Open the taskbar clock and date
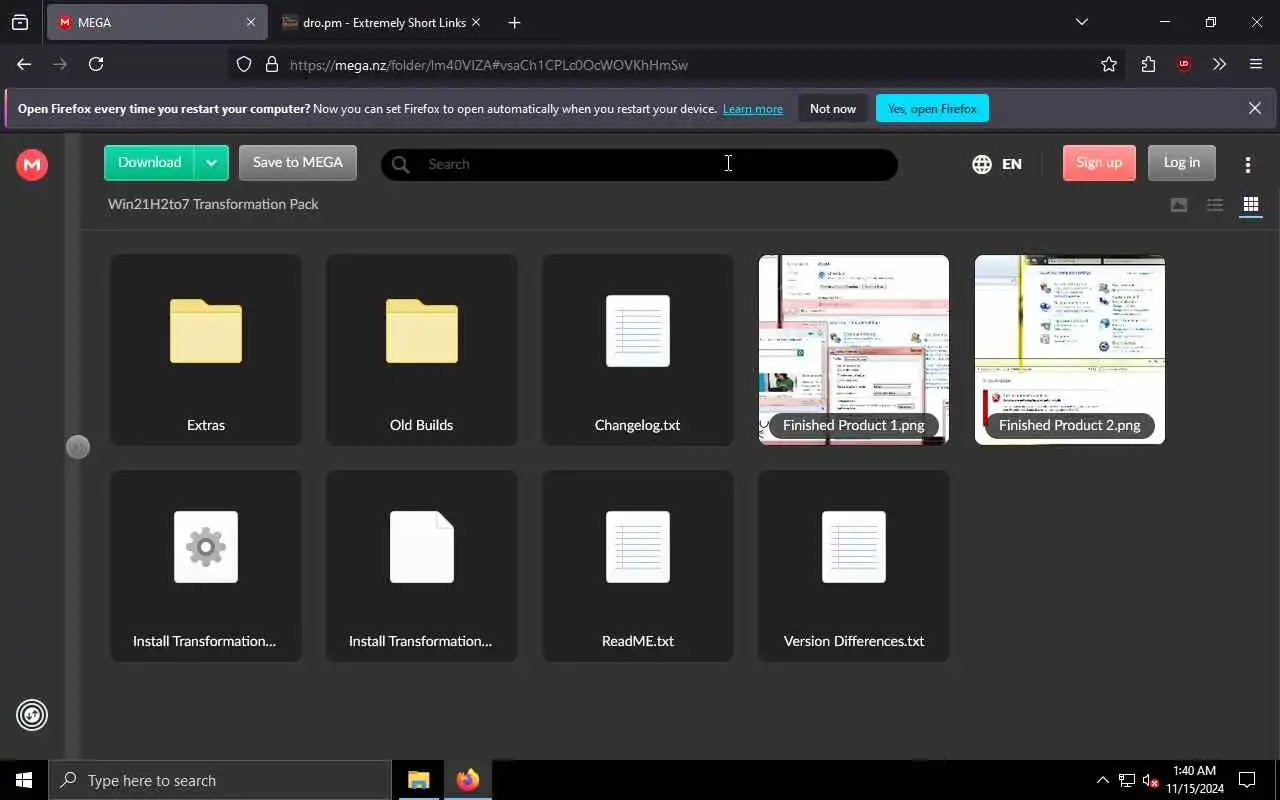This screenshot has width=1280, height=800. pos(1194,780)
